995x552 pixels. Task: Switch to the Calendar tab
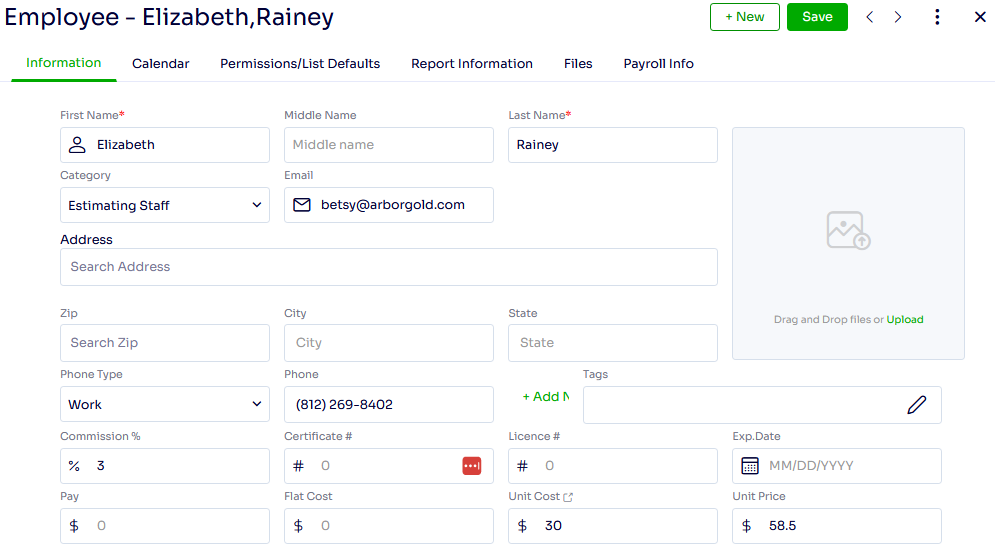pos(161,63)
